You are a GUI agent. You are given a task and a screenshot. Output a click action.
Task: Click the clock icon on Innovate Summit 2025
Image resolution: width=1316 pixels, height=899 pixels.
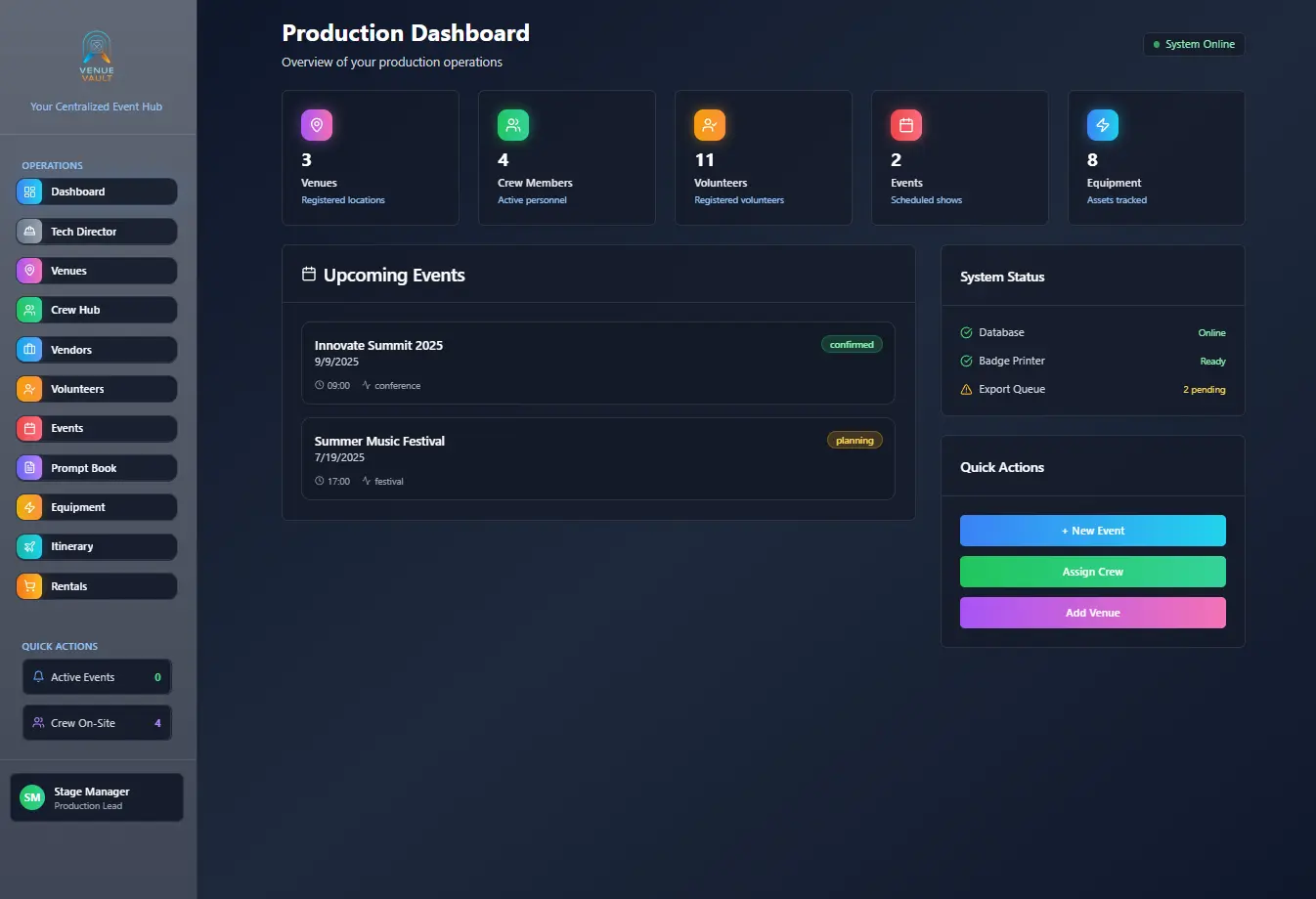320,385
